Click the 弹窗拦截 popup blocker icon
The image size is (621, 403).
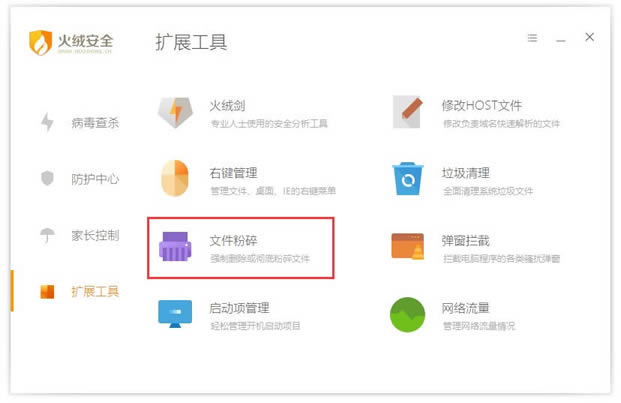407,247
